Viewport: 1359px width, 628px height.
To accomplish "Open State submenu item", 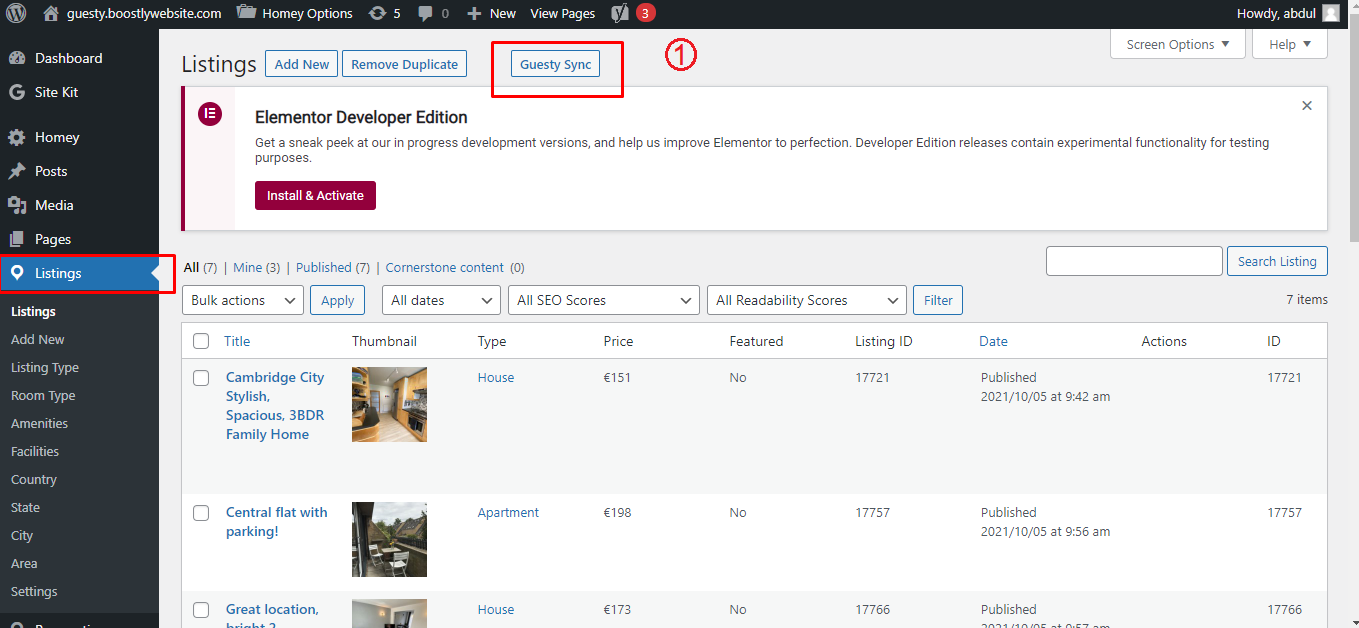I will click(x=26, y=507).
